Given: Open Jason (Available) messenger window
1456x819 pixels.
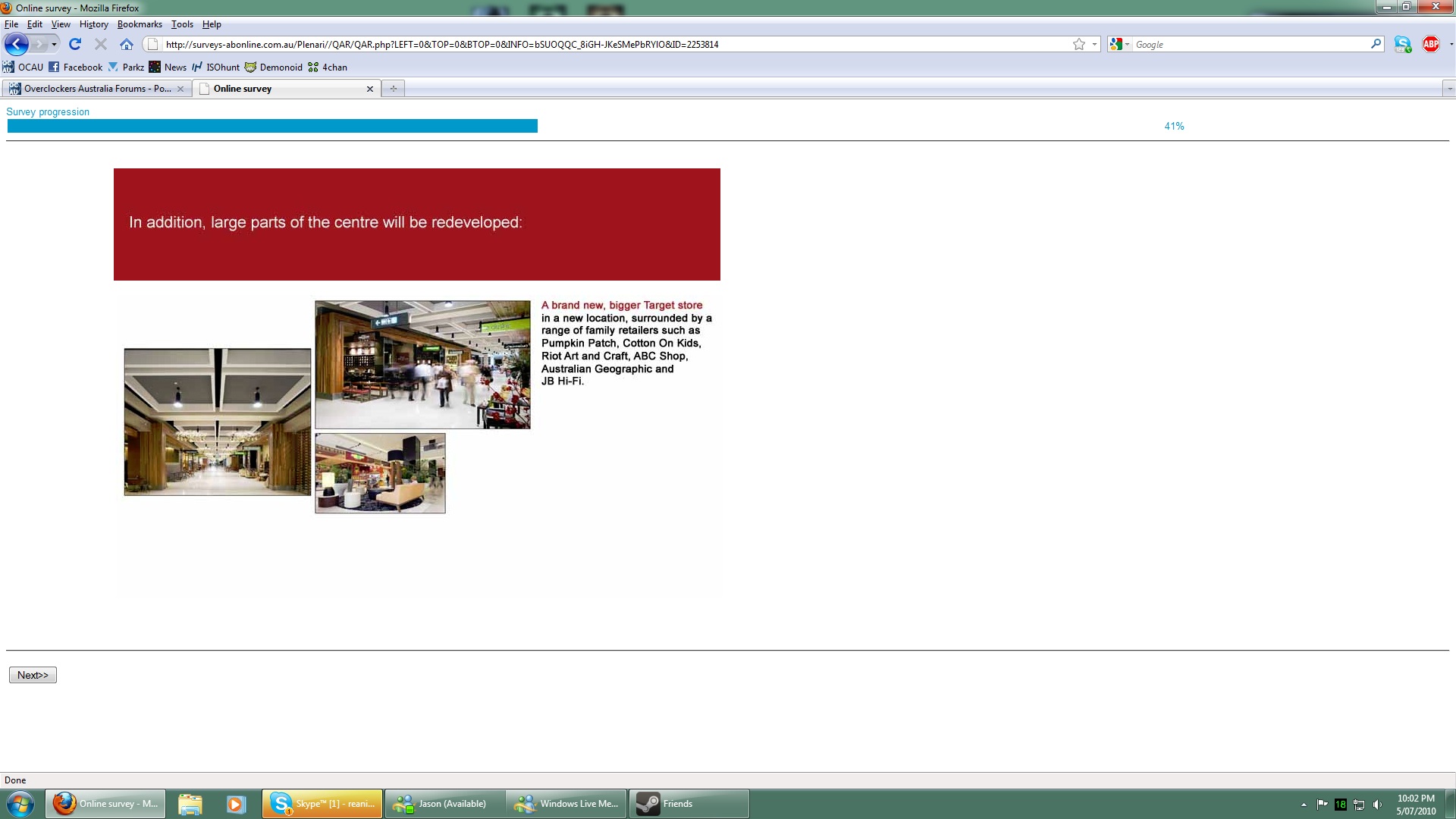Looking at the screenshot, I should [x=444, y=804].
